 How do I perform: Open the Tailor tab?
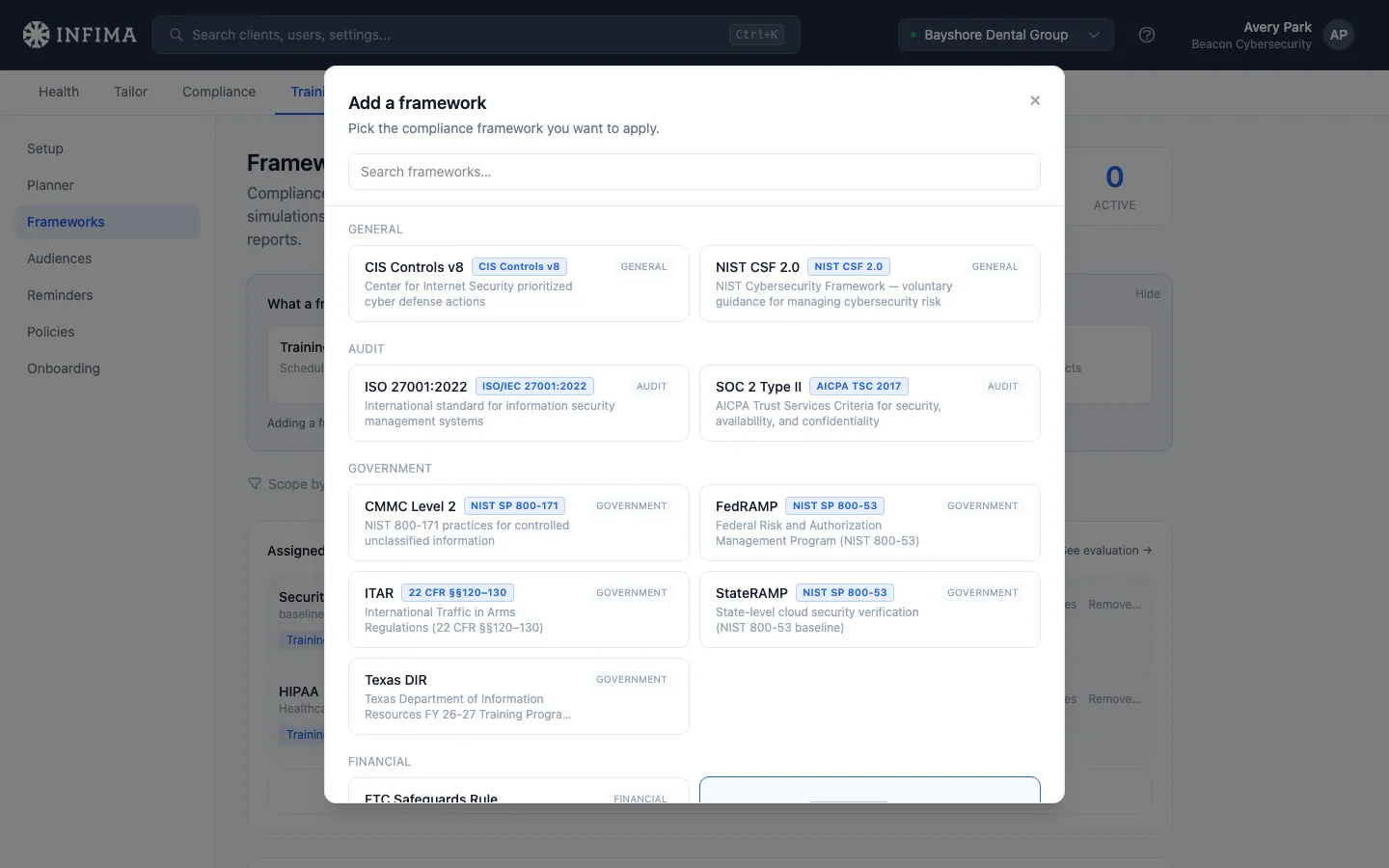130,92
